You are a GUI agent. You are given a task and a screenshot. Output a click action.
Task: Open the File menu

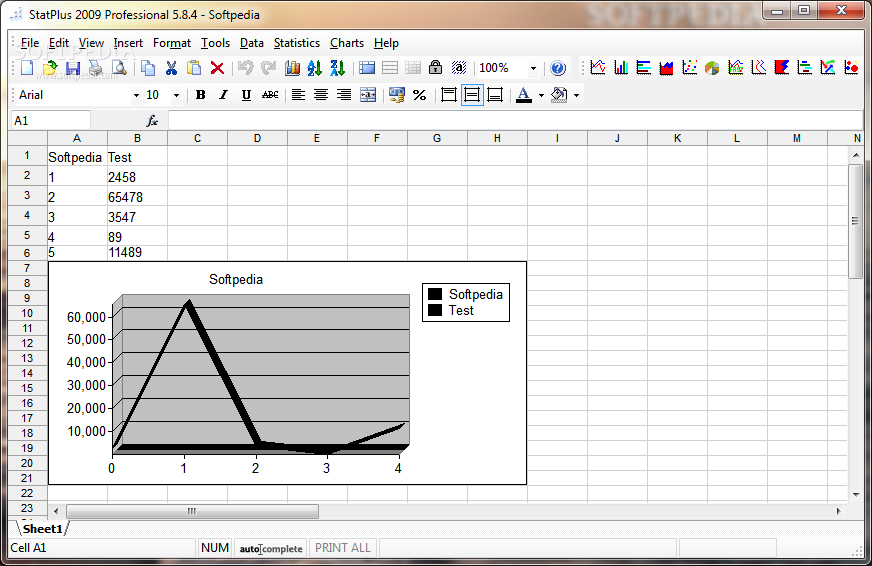30,43
